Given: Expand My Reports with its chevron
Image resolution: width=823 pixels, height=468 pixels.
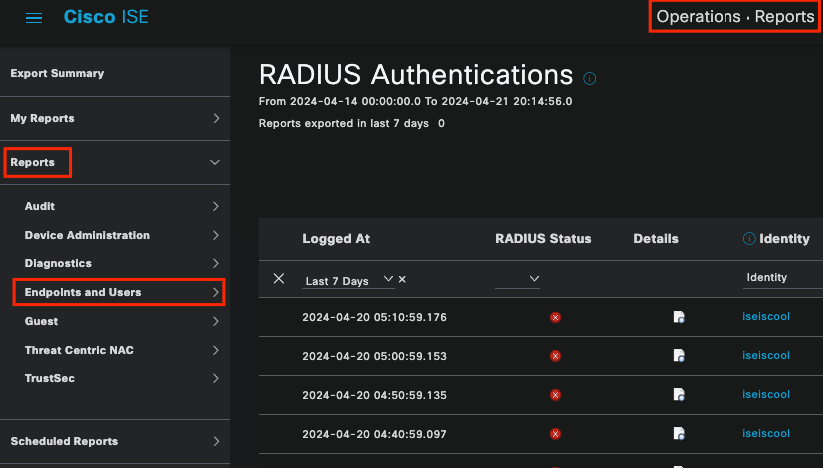Looking at the screenshot, I should pyautogui.click(x=216, y=119).
